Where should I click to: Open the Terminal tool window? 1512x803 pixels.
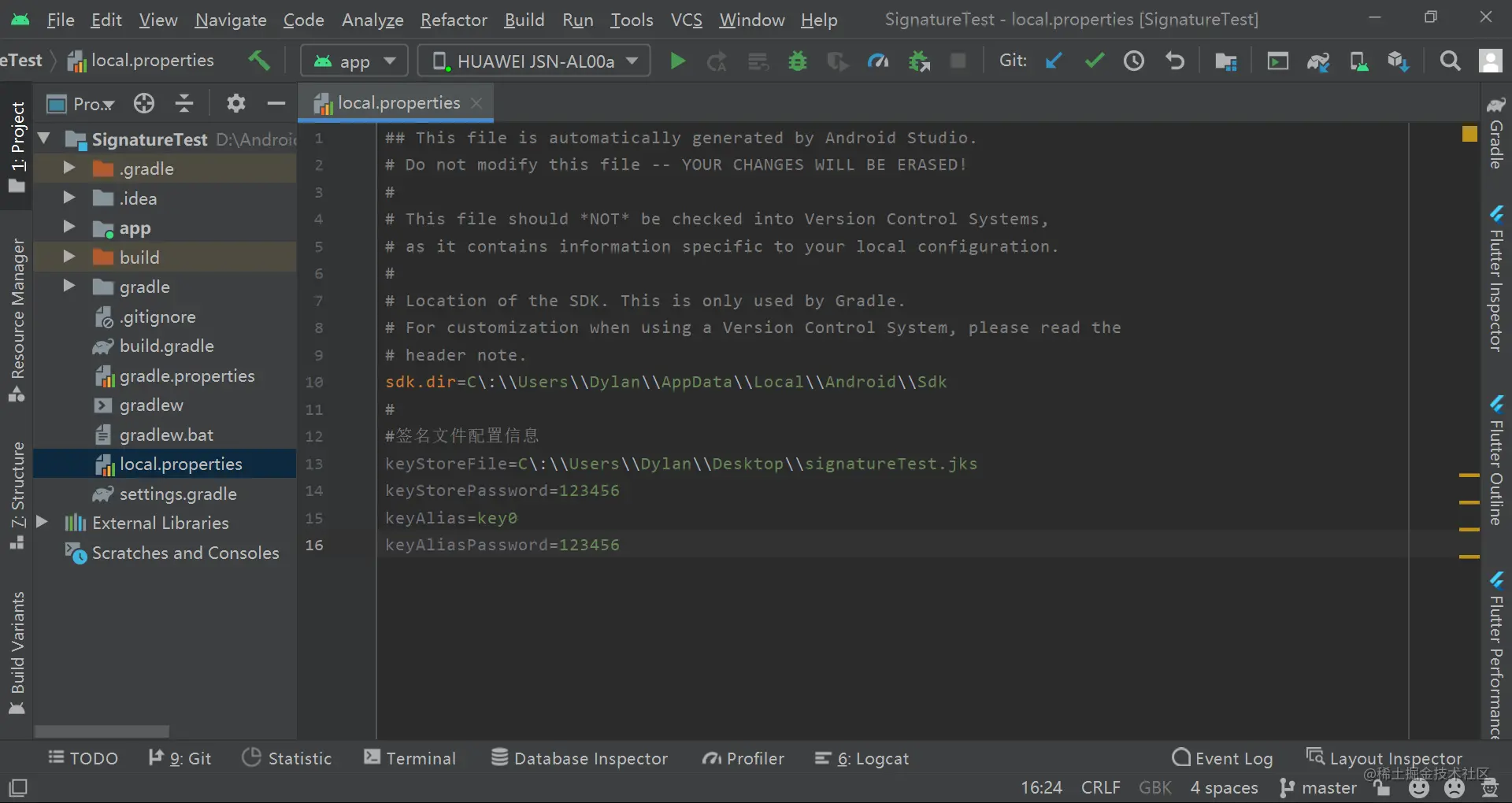[409, 758]
